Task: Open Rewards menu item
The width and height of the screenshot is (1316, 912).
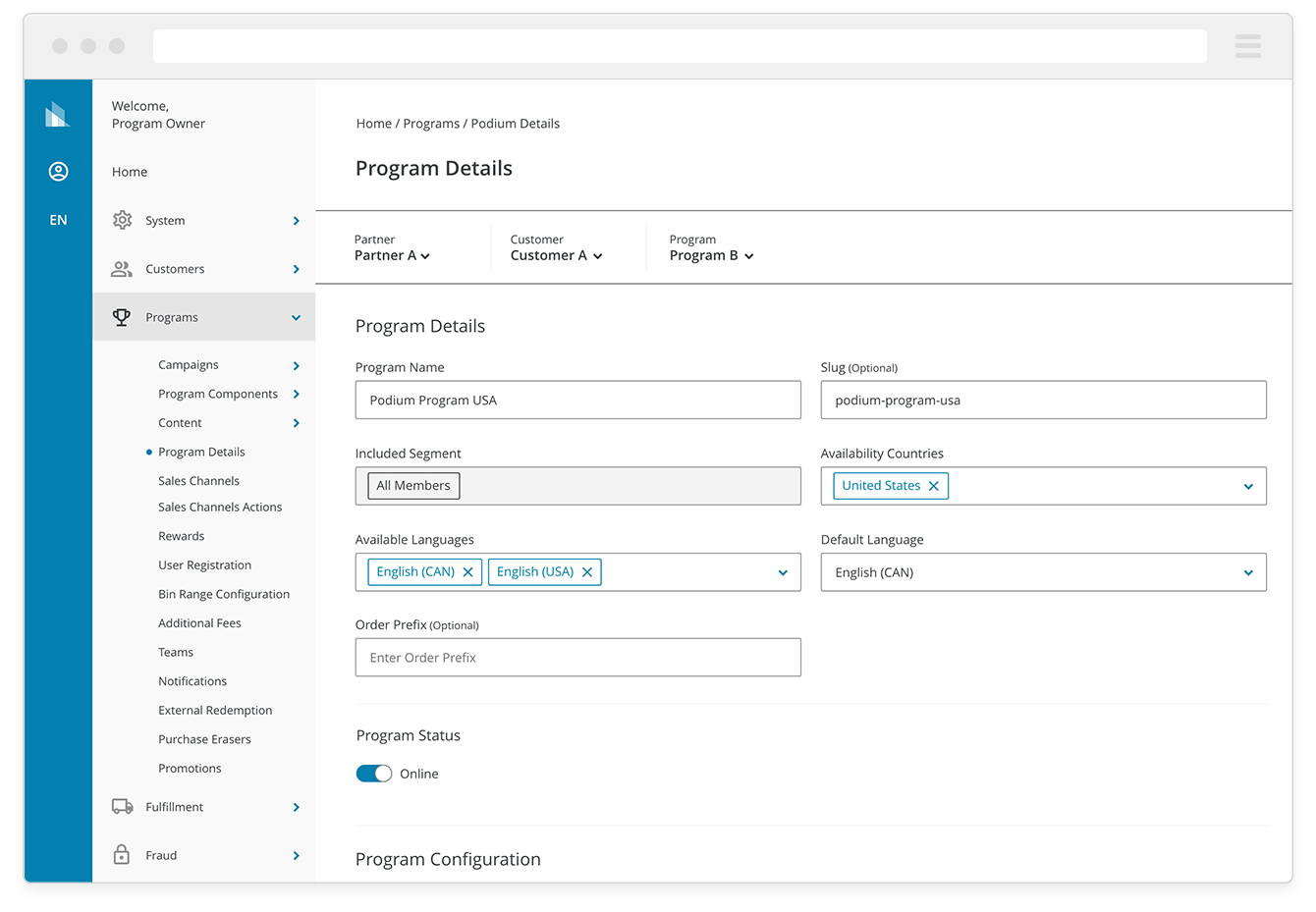Action: [182, 536]
